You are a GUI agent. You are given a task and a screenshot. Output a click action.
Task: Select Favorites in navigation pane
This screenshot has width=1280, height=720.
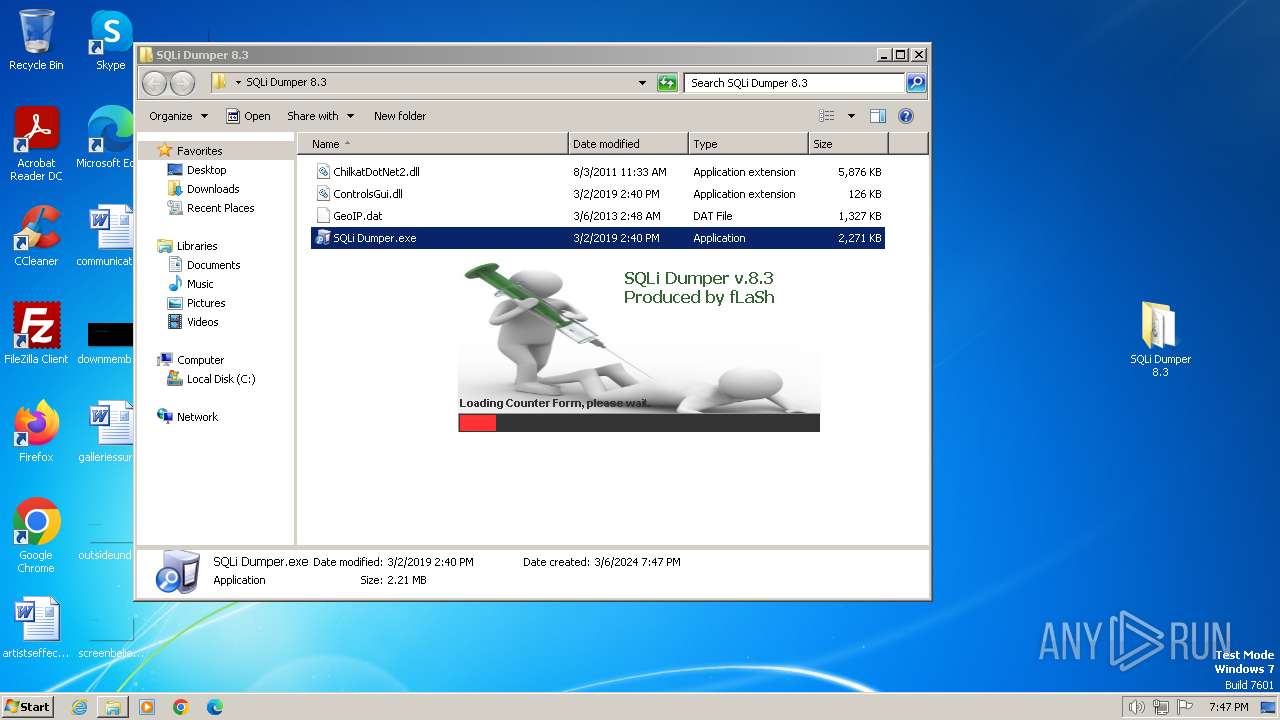point(199,151)
